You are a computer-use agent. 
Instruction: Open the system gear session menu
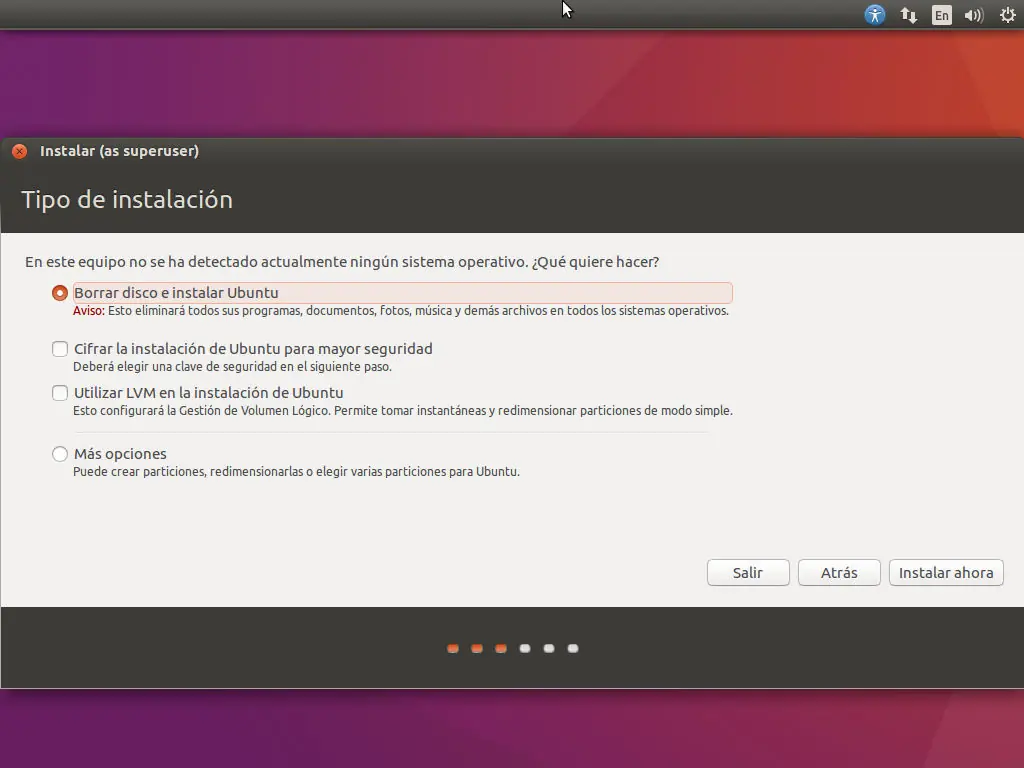(1008, 15)
